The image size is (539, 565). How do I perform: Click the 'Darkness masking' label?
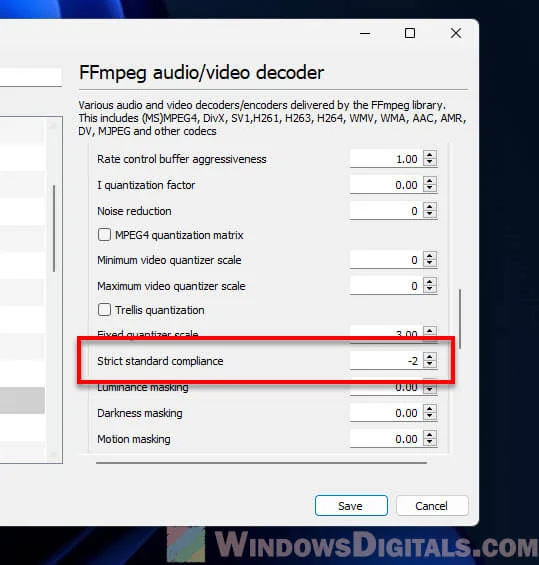coord(140,413)
